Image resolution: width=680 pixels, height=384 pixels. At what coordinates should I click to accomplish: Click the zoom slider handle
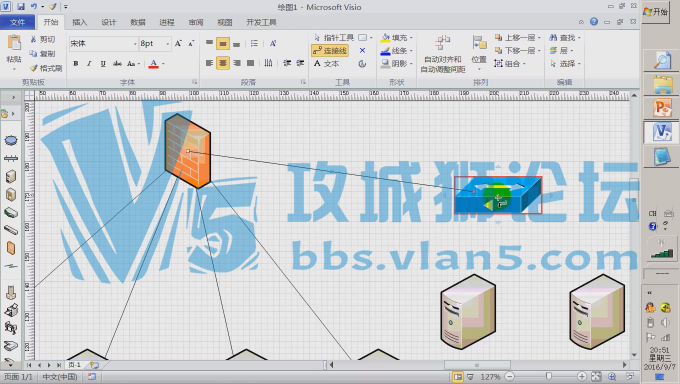(x=549, y=377)
